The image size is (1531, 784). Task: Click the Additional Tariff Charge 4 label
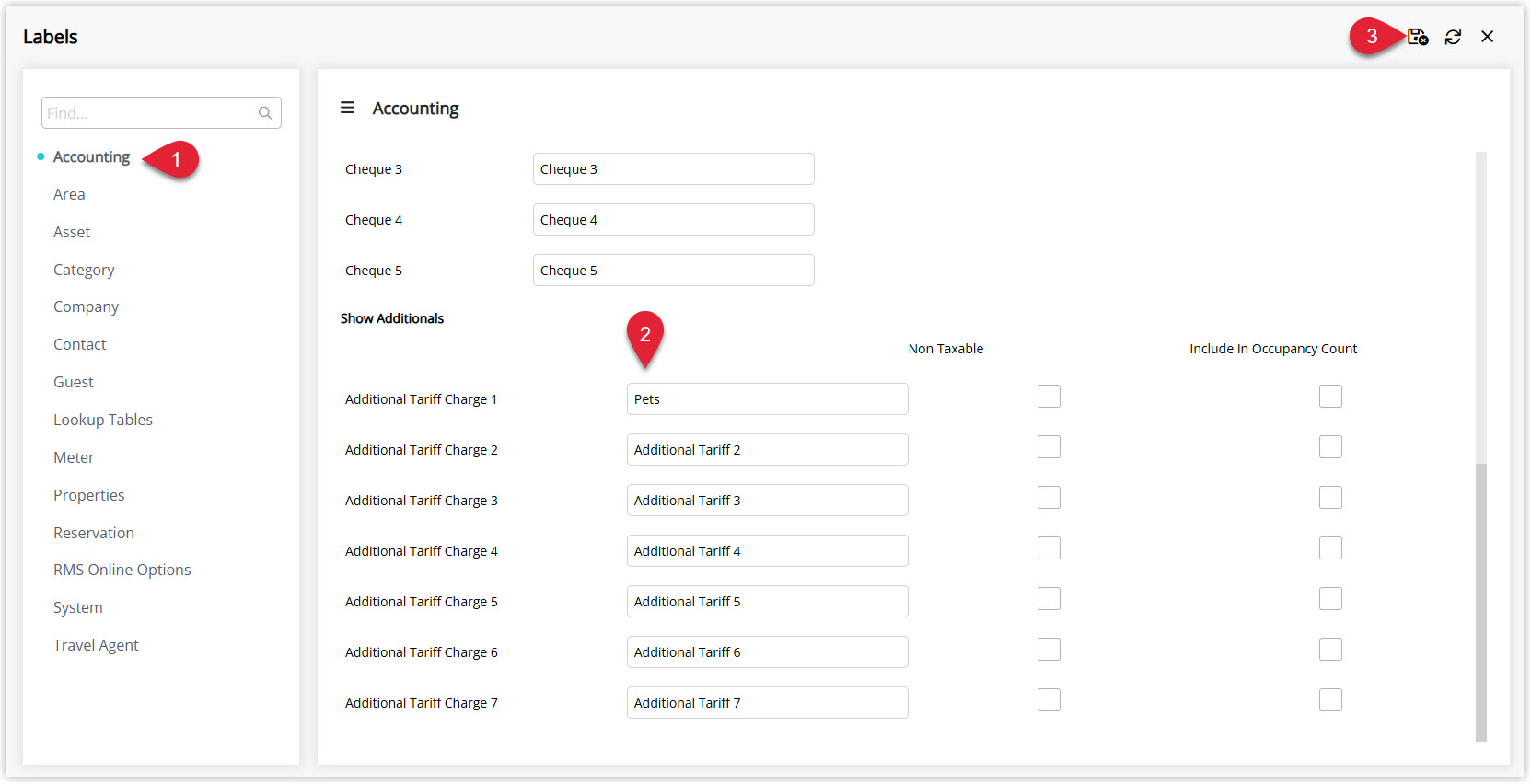click(x=421, y=551)
